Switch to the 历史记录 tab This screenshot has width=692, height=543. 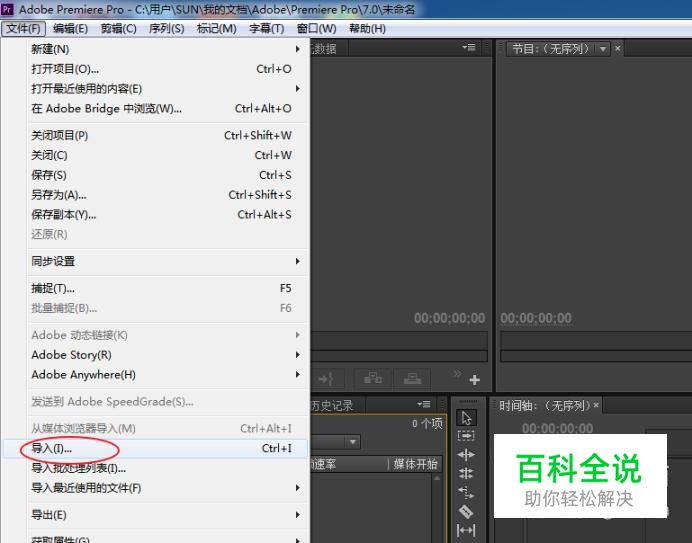pos(332,405)
